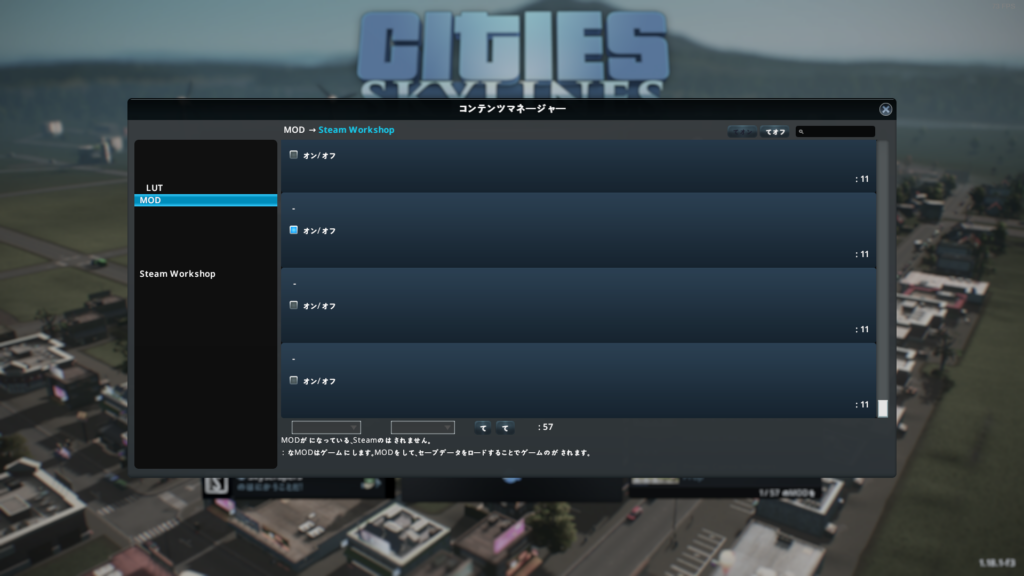The height and width of the screenshot is (576, 1024).
Task: Expand the left dropdown below mod list
Action: point(325,427)
